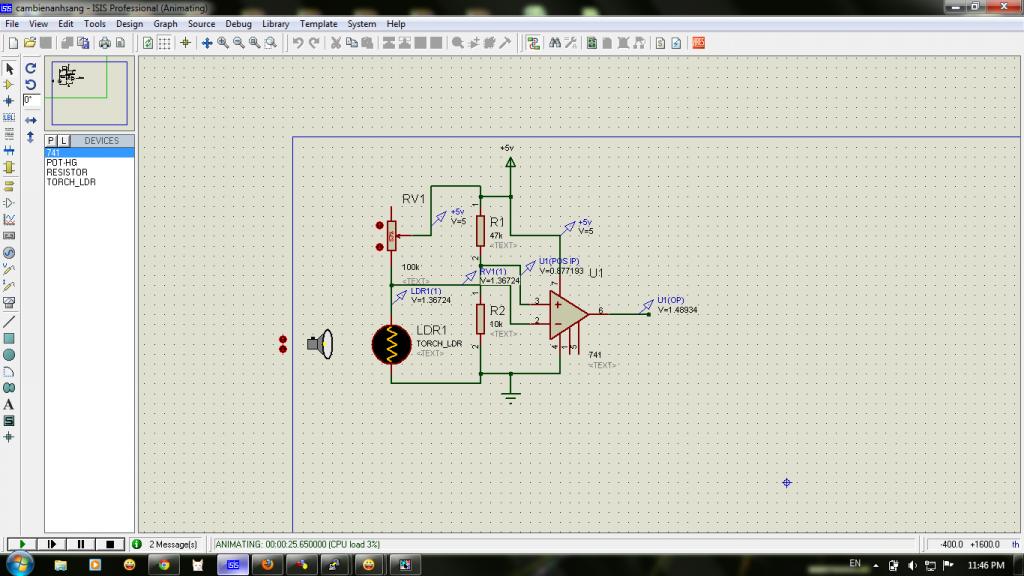Click the Zoom In magnifier icon
This screenshot has width=1024, height=576.
point(223,43)
